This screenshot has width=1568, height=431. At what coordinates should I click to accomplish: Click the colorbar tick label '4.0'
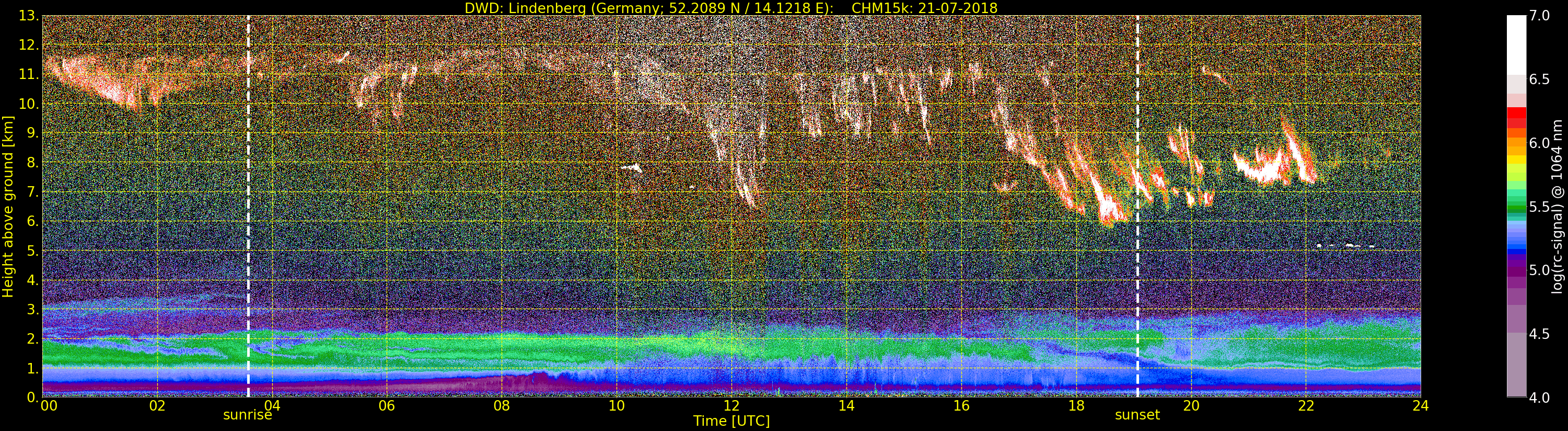(x=1539, y=398)
